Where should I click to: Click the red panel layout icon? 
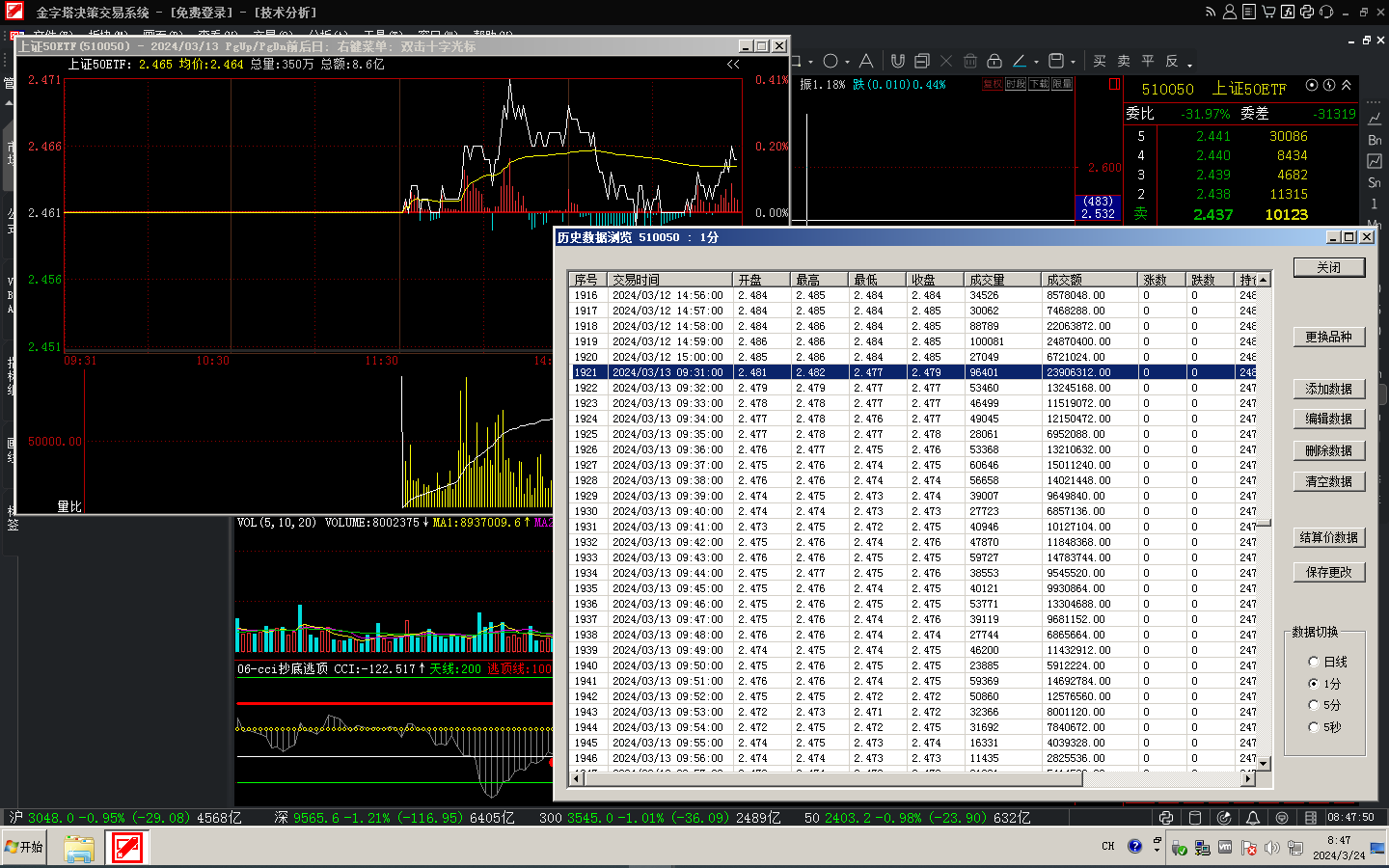point(1115,85)
